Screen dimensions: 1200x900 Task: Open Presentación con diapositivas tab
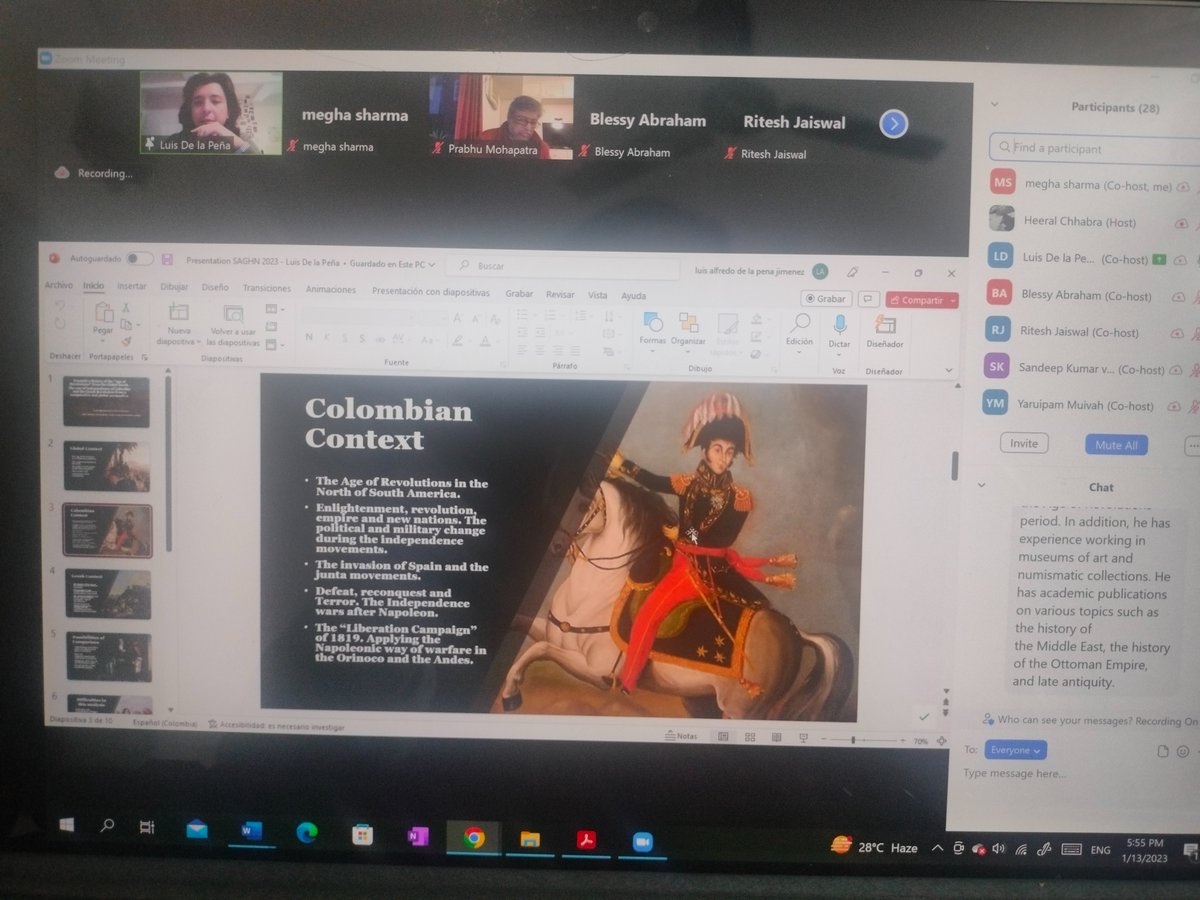(x=431, y=292)
